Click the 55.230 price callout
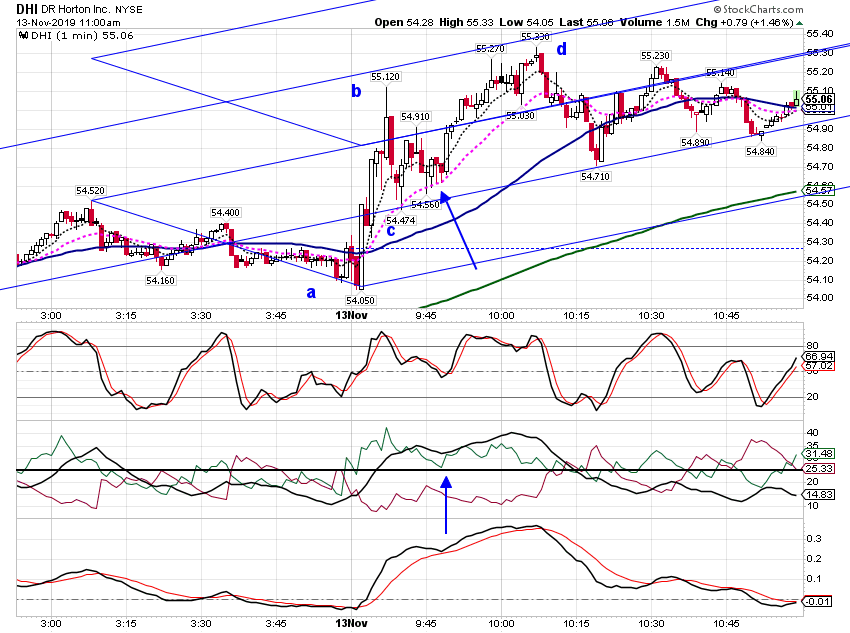This screenshot has height=633, width=850. pyautogui.click(x=655, y=55)
